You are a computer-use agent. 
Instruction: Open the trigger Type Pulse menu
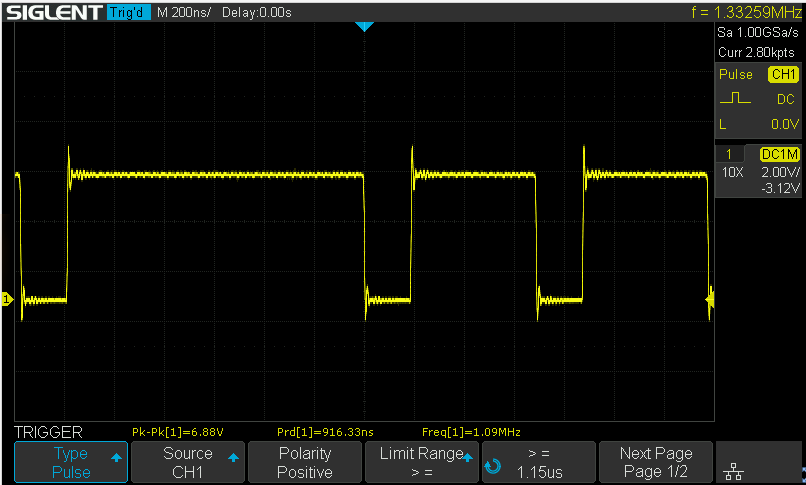pos(70,463)
